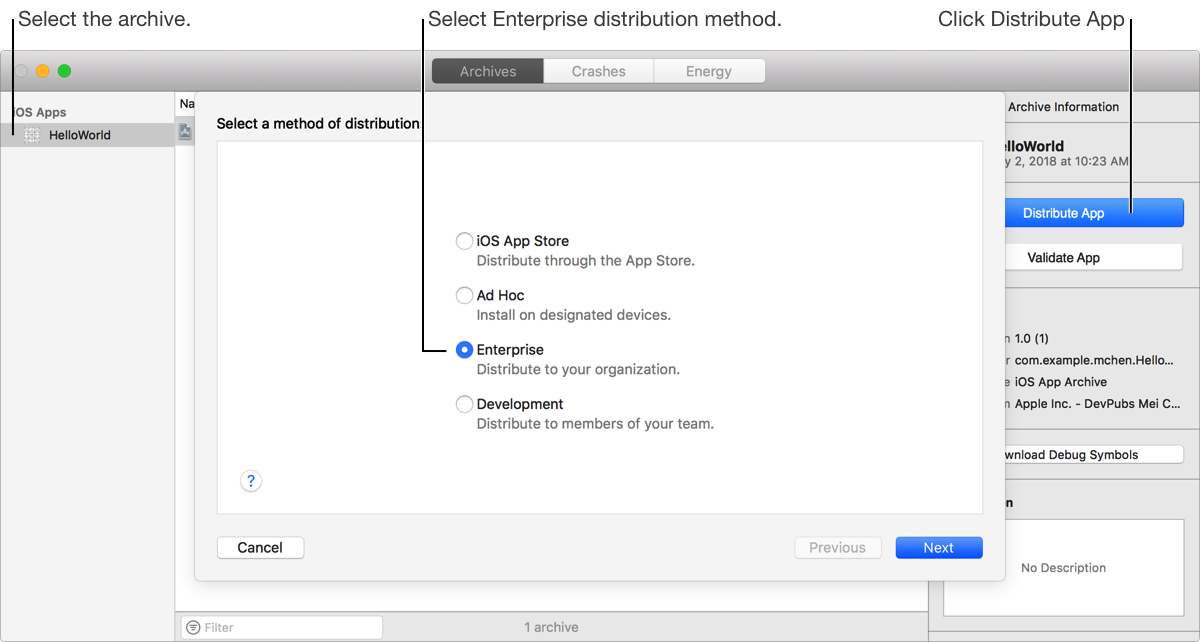Click the filter icon in bottom bar

point(193,627)
